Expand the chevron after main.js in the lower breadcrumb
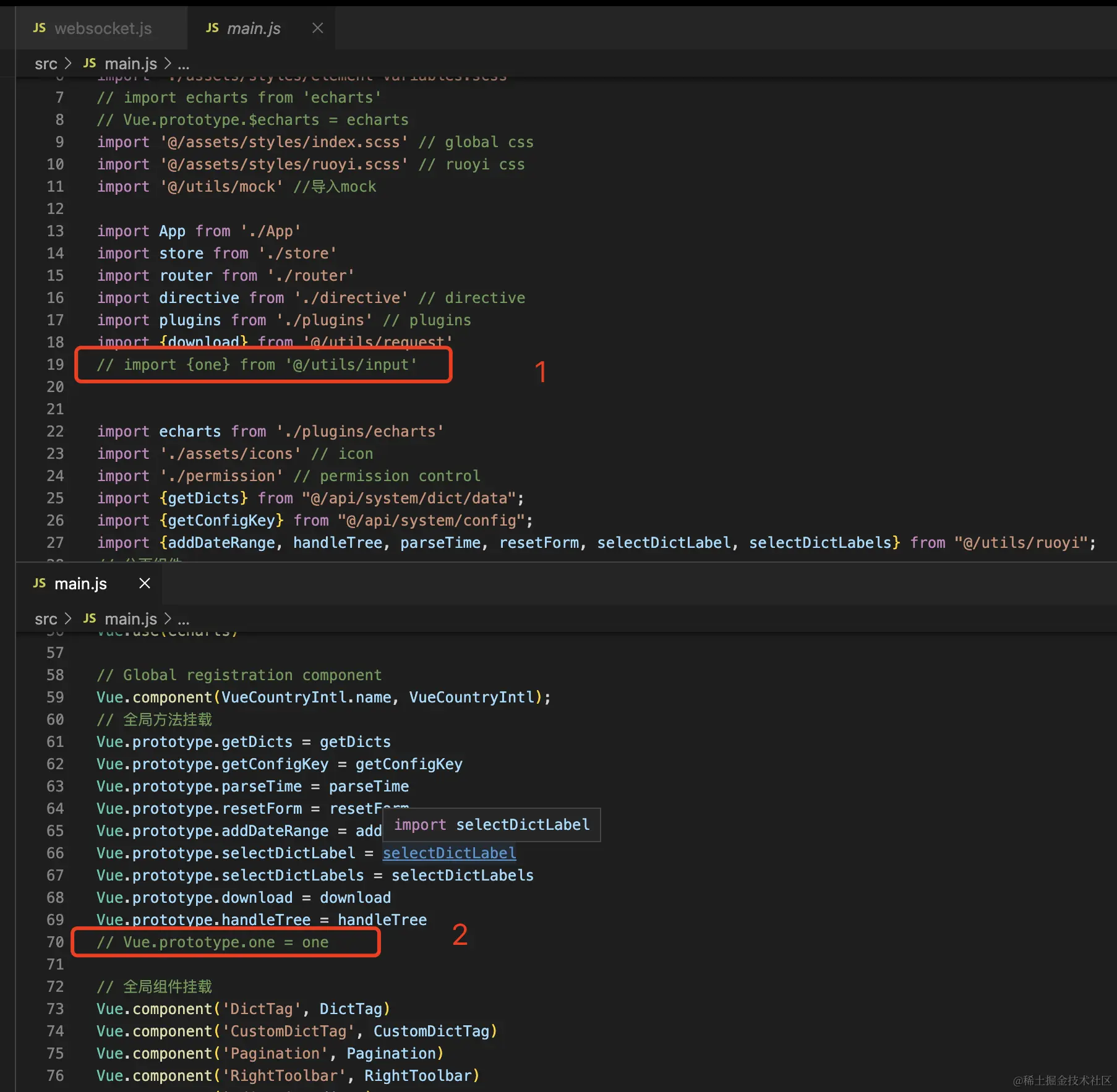Image resolution: width=1117 pixels, height=1092 pixels. click(x=167, y=619)
